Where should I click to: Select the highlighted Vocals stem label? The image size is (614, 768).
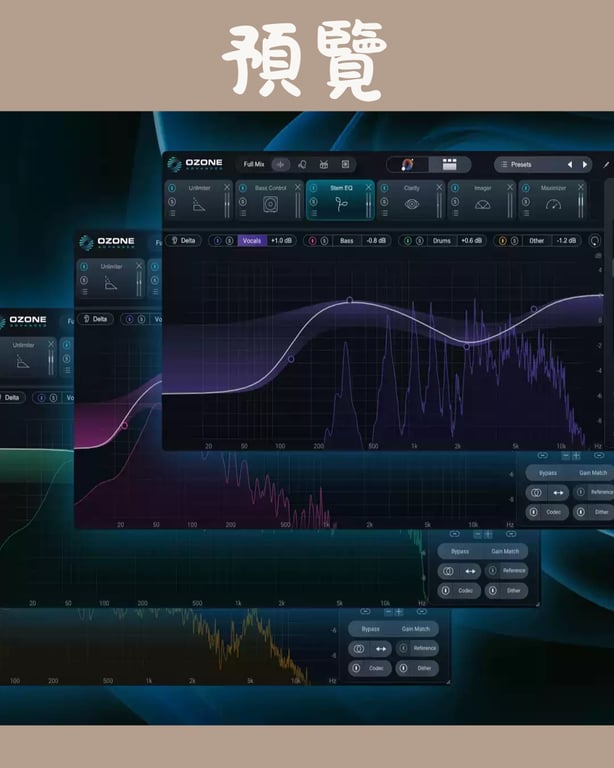pyautogui.click(x=252, y=240)
